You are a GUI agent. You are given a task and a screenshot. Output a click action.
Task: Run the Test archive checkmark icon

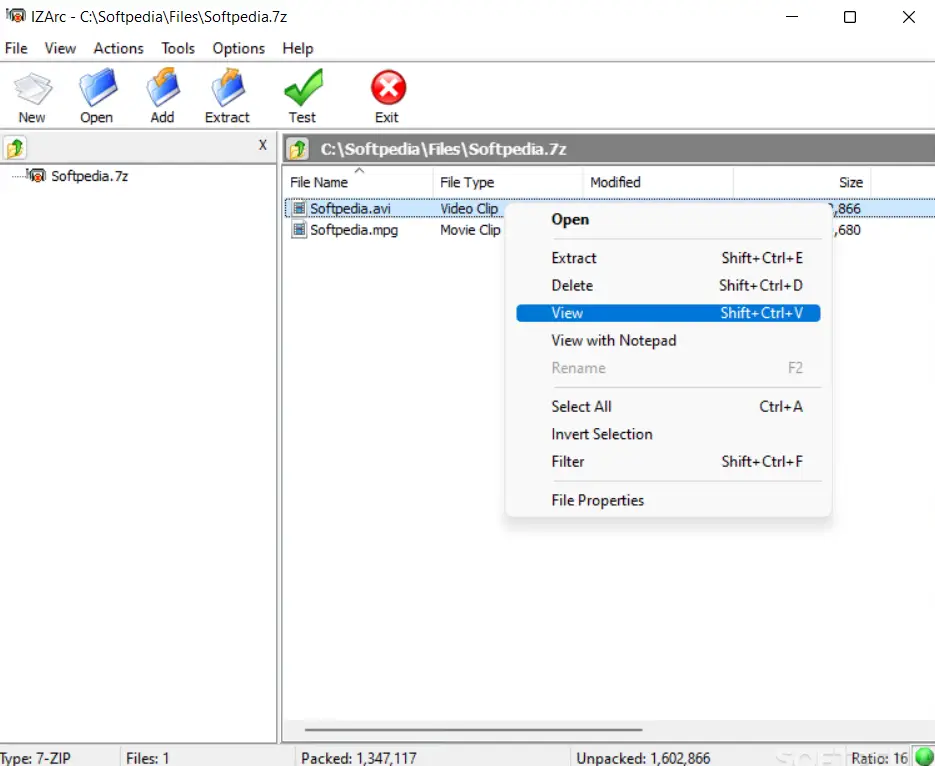click(302, 90)
